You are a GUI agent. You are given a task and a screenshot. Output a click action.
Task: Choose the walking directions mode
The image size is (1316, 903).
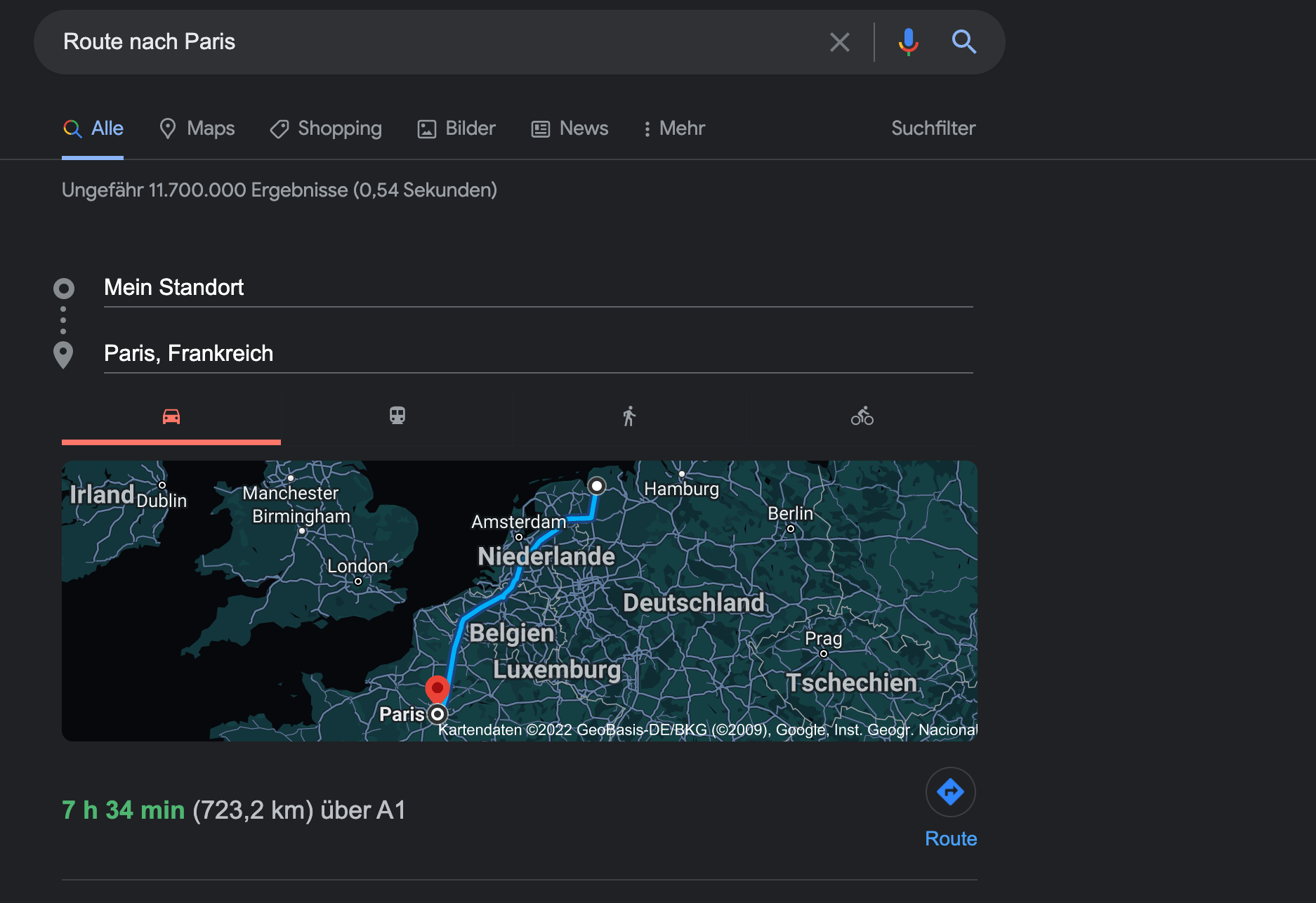pyautogui.click(x=629, y=416)
